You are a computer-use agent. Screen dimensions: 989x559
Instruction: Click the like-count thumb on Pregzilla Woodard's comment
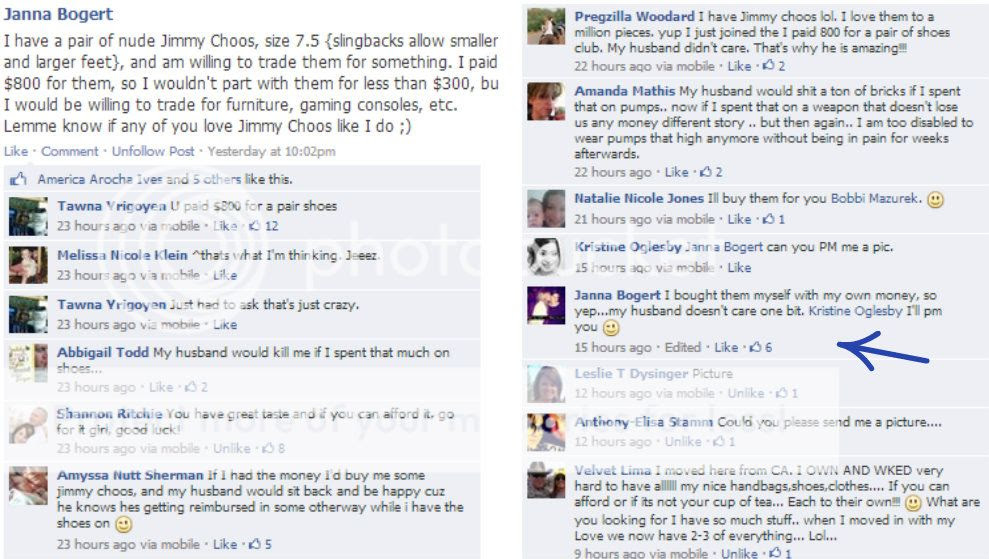[x=769, y=66]
